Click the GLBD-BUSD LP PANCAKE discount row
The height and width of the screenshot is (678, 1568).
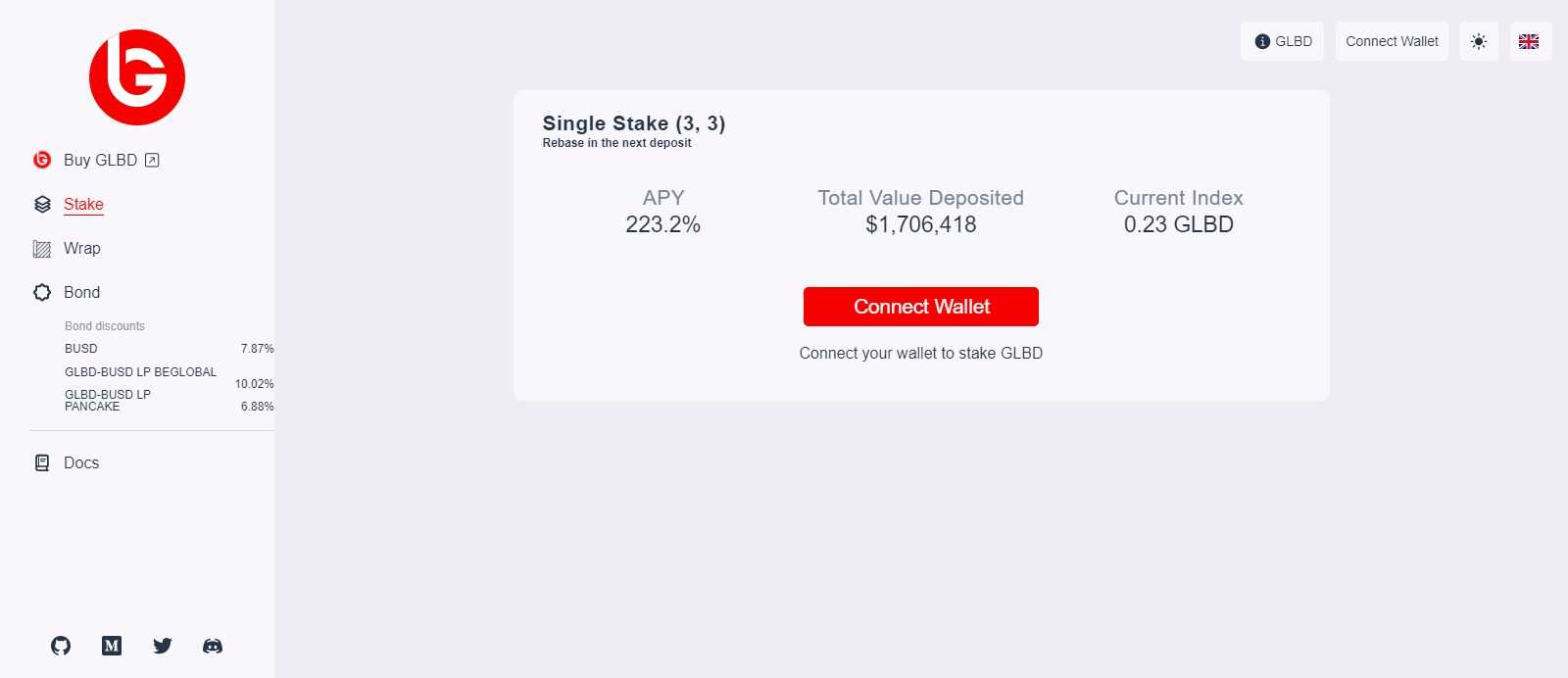(x=108, y=400)
